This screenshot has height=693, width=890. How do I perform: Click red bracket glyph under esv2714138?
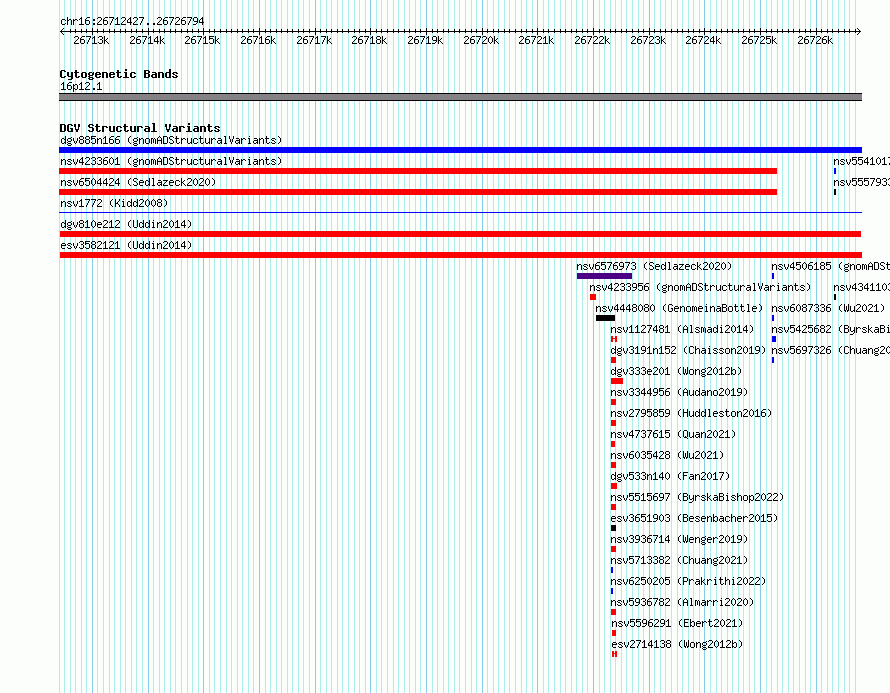pos(615,654)
